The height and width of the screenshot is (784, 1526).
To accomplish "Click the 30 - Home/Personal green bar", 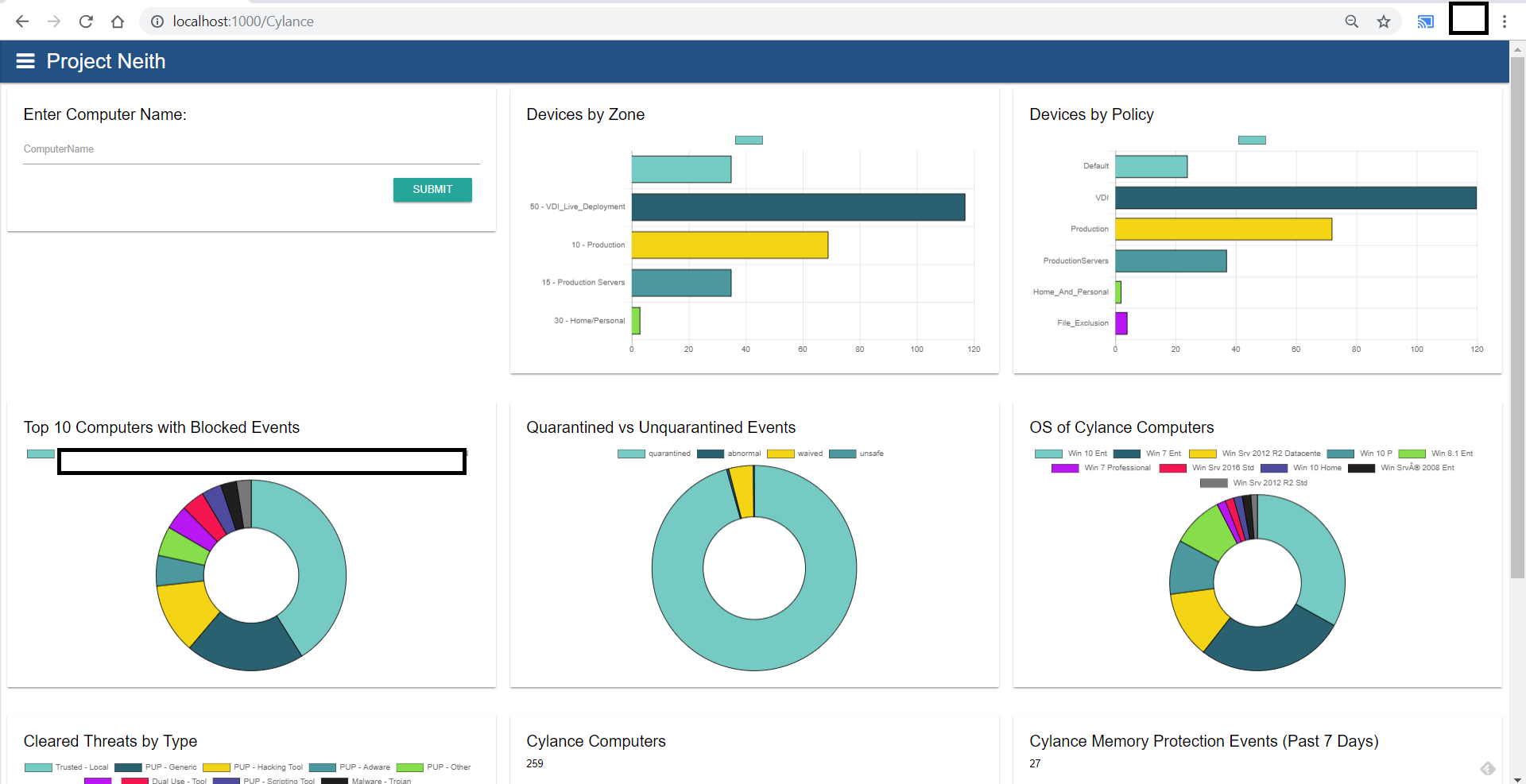I will [x=636, y=321].
